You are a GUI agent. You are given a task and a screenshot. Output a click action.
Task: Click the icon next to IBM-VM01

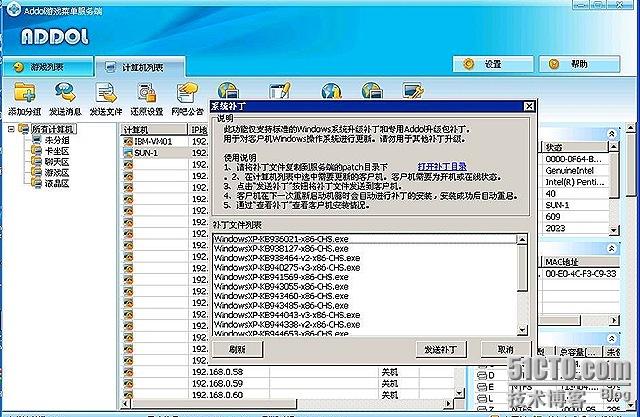128,142
